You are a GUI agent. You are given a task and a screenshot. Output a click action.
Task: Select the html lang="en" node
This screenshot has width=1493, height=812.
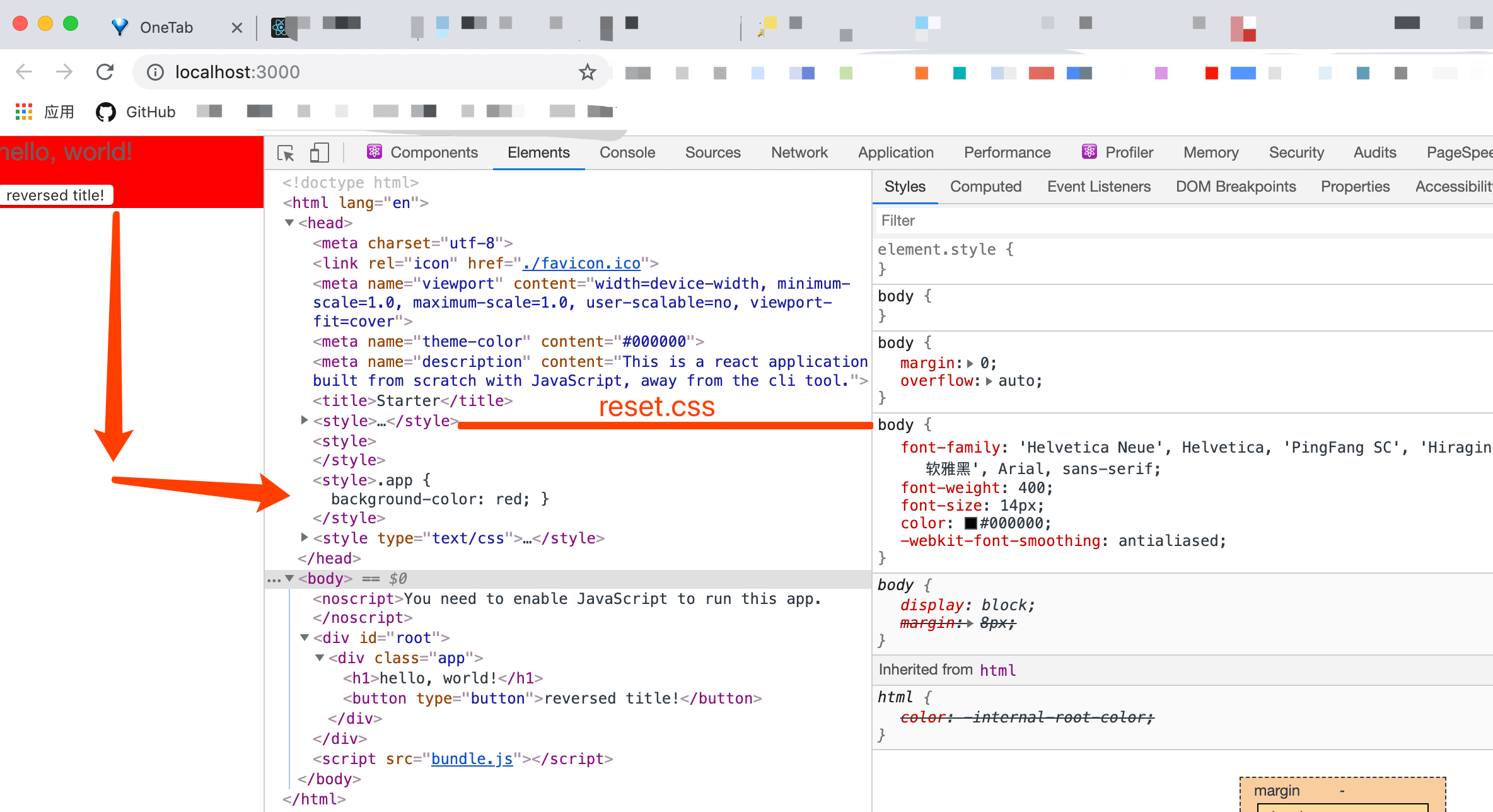coord(356,202)
